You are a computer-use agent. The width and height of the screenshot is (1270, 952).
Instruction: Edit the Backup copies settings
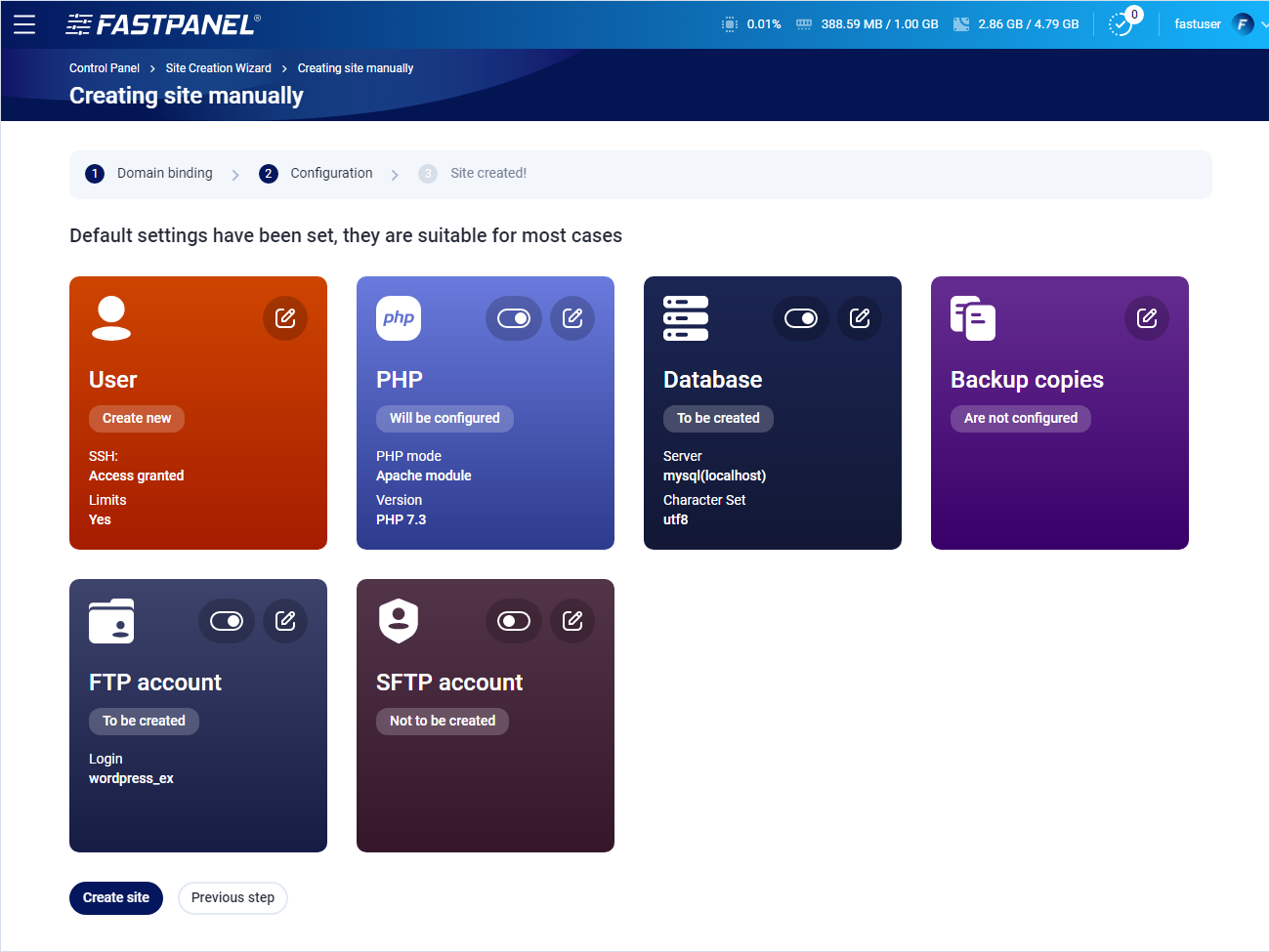point(1147,318)
